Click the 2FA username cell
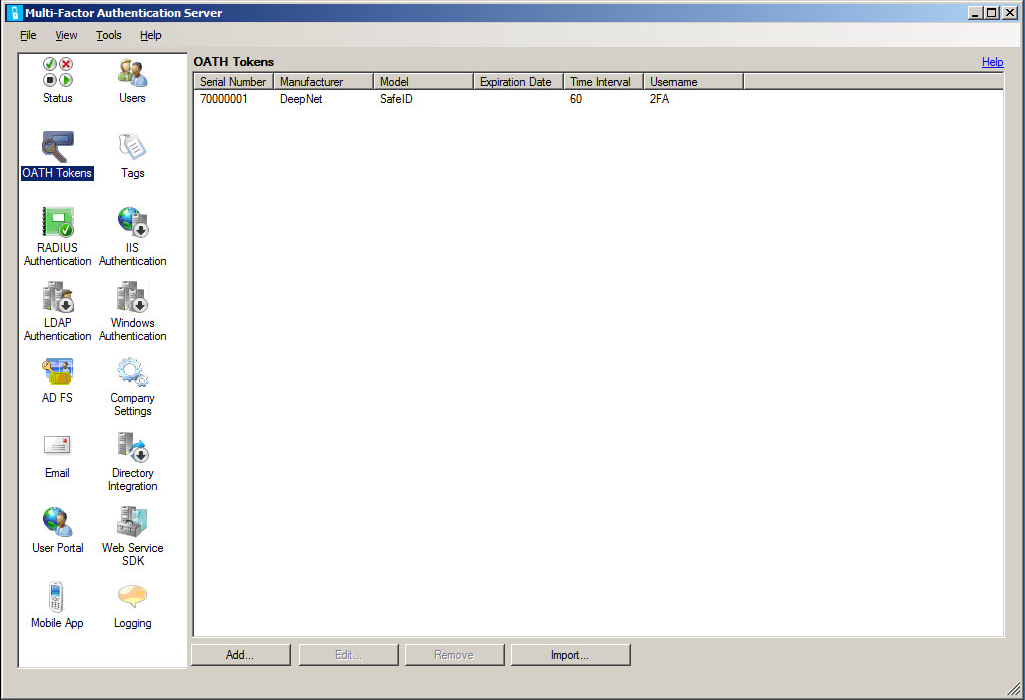This screenshot has height=700, width=1025. 660,99
